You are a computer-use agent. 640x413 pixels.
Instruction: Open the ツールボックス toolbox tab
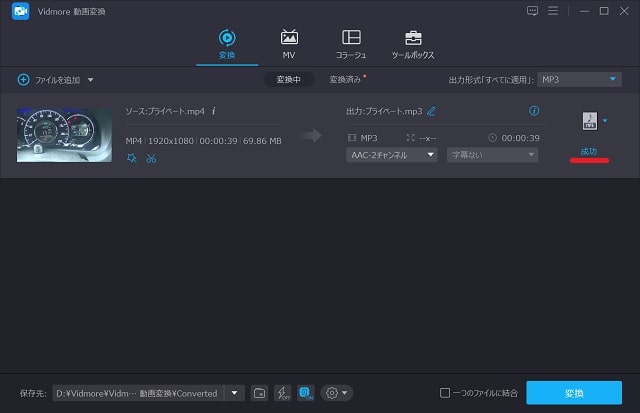pyautogui.click(x=413, y=44)
